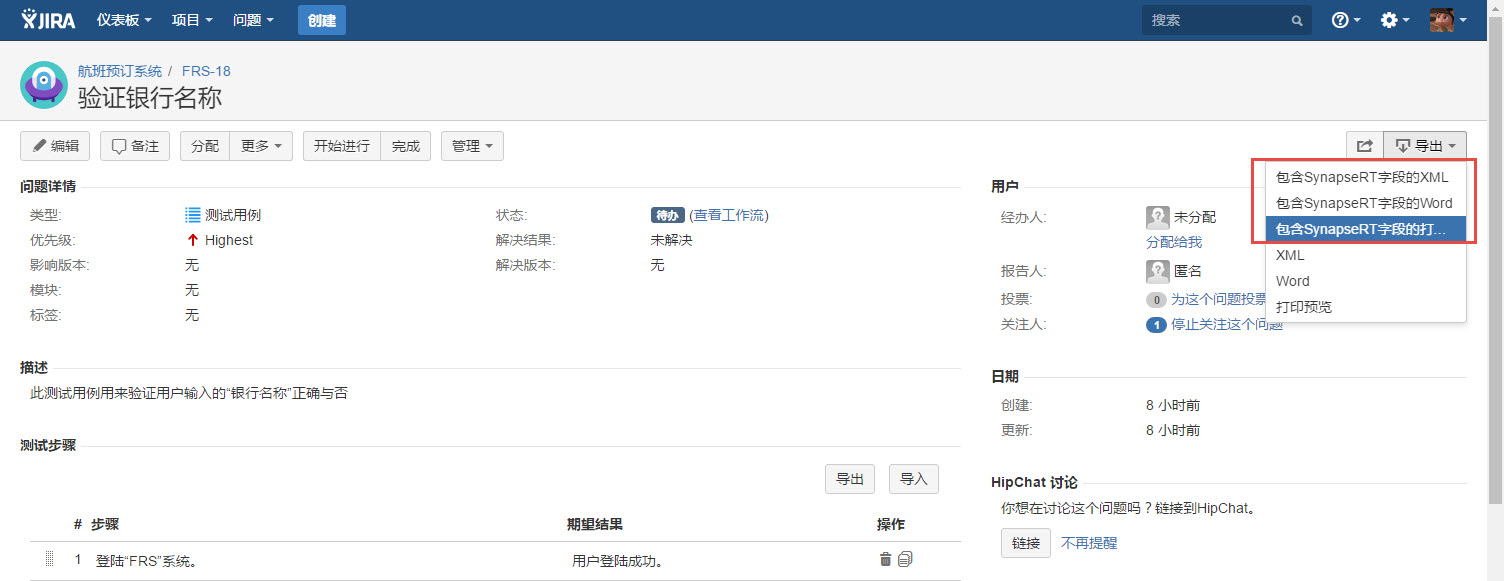Open the 仪表板 dropdown menu
Viewport: 1504px width, 581px height.
(125, 20)
